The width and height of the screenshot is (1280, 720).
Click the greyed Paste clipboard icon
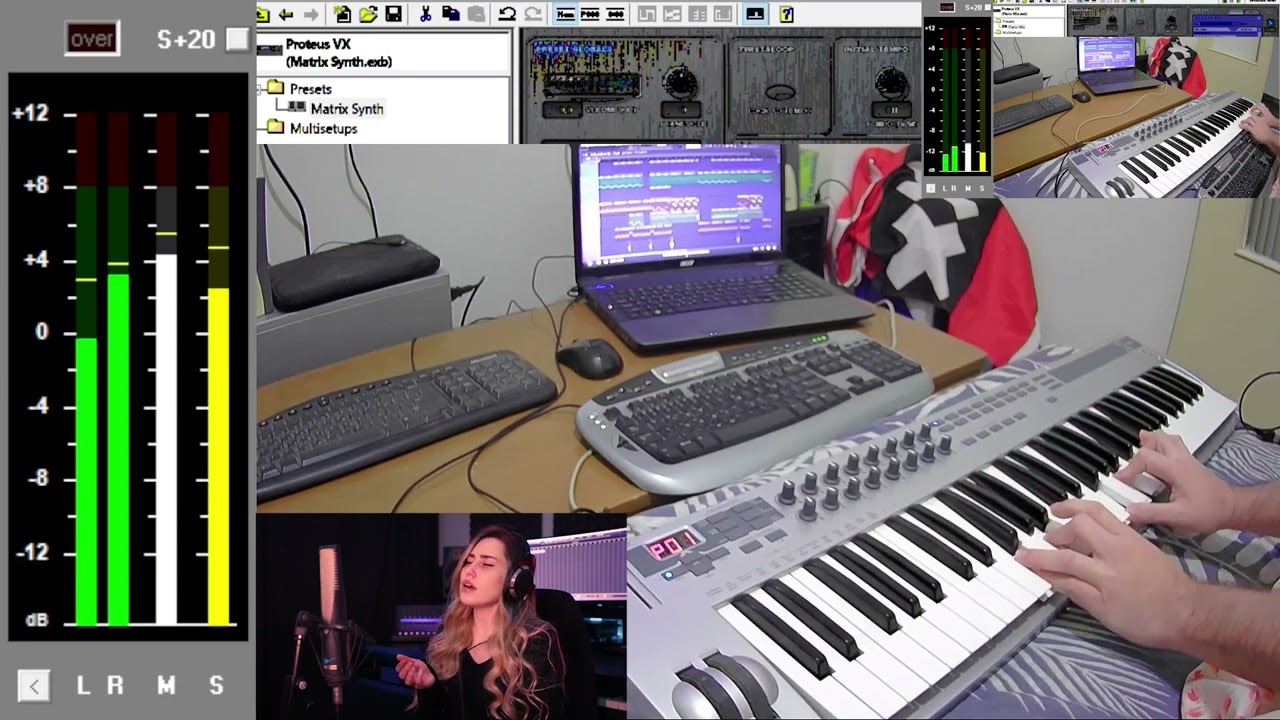(x=476, y=14)
